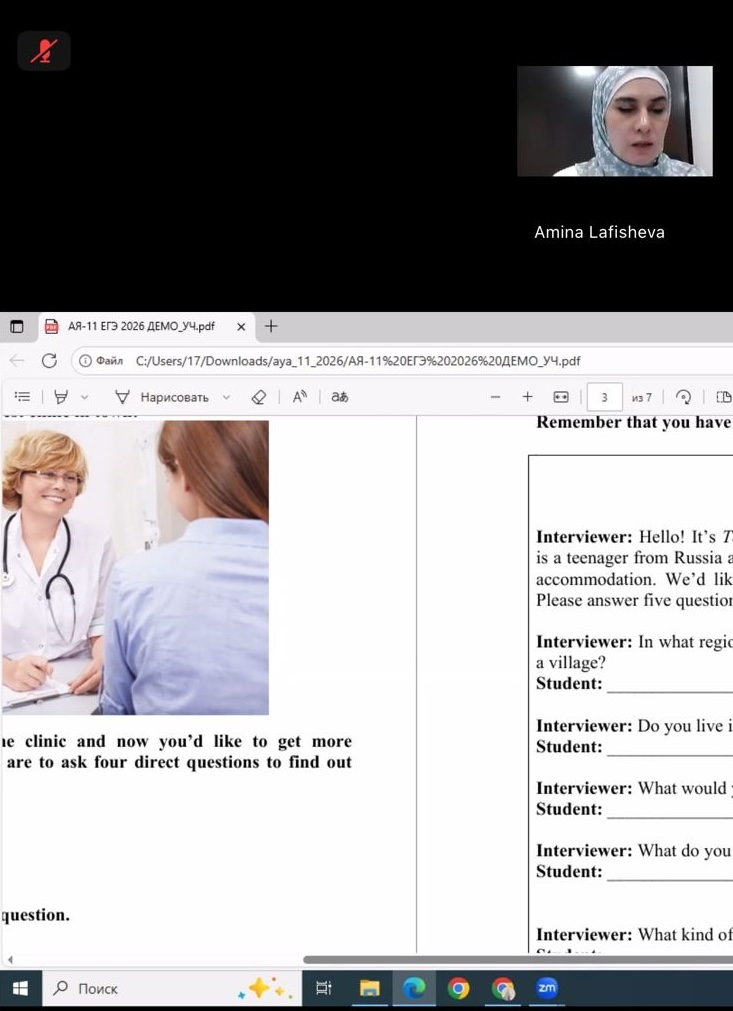Activate the Нарисовать draw tool
Viewport: 733px width, 1011px height.
pos(162,397)
